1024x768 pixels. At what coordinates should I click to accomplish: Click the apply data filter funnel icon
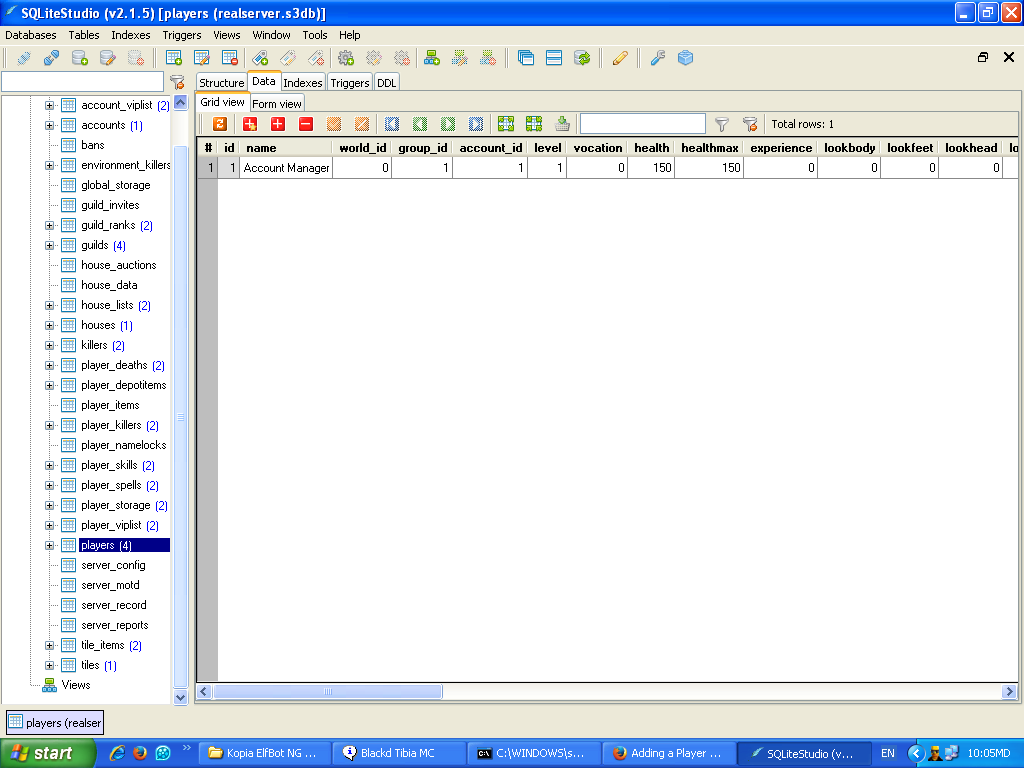coord(722,124)
